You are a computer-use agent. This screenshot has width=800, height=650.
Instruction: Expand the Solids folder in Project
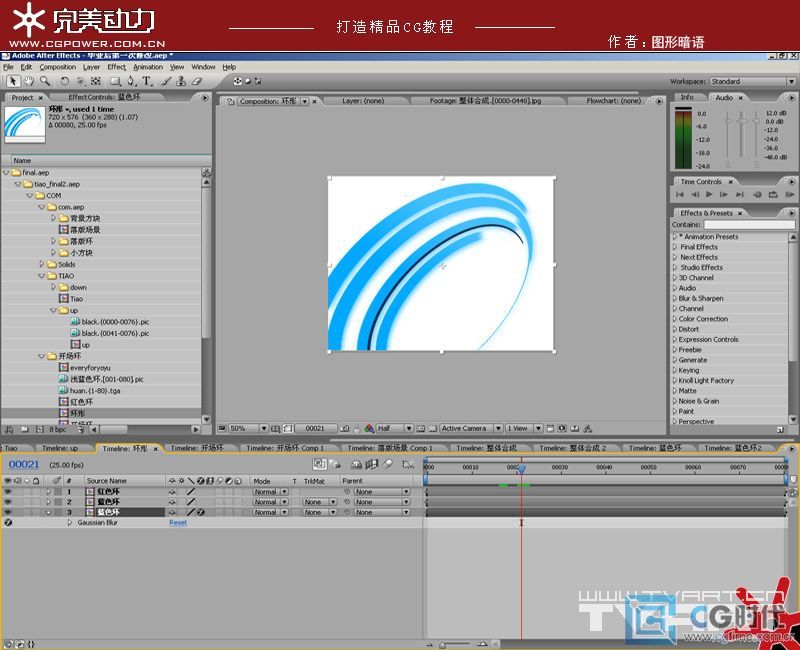pyautogui.click(x=42, y=264)
